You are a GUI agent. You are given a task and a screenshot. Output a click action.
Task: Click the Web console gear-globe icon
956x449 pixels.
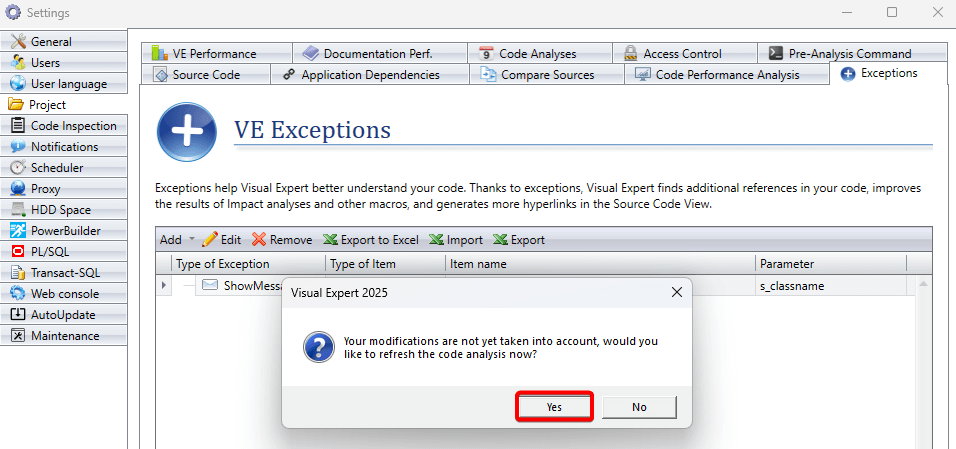click(19, 293)
